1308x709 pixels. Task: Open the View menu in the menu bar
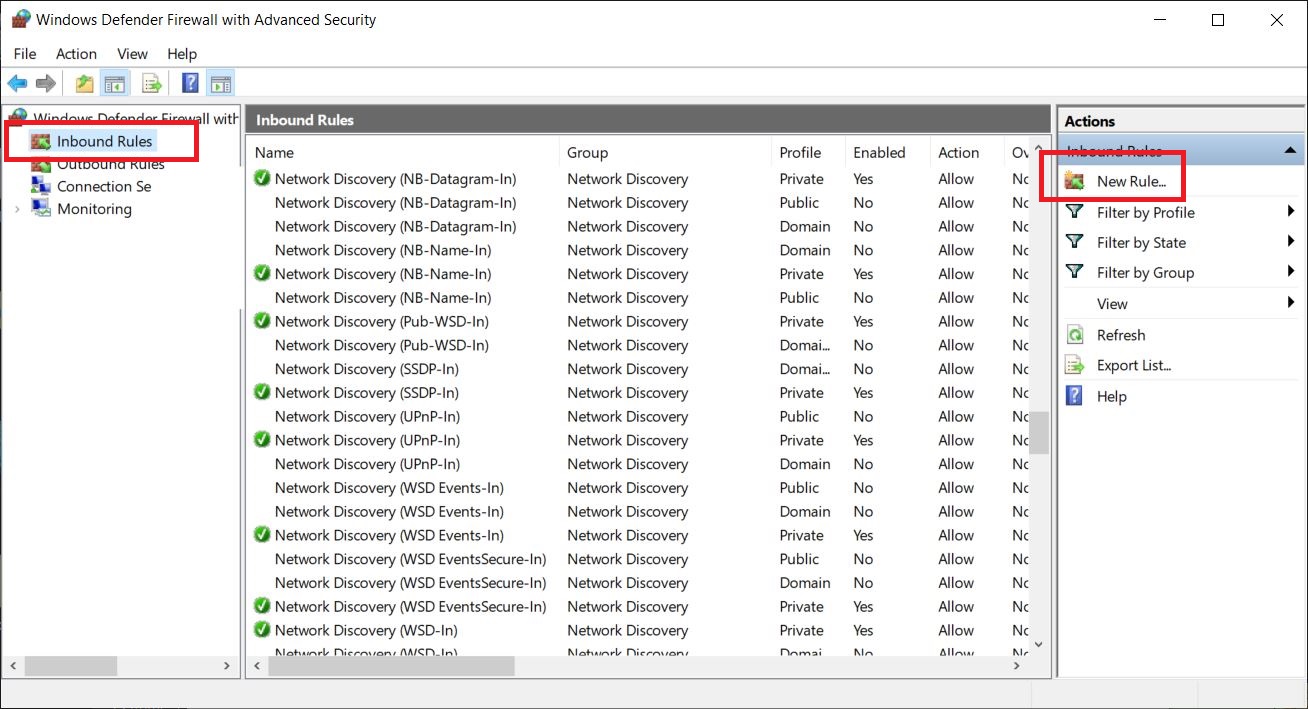pyautogui.click(x=132, y=54)
